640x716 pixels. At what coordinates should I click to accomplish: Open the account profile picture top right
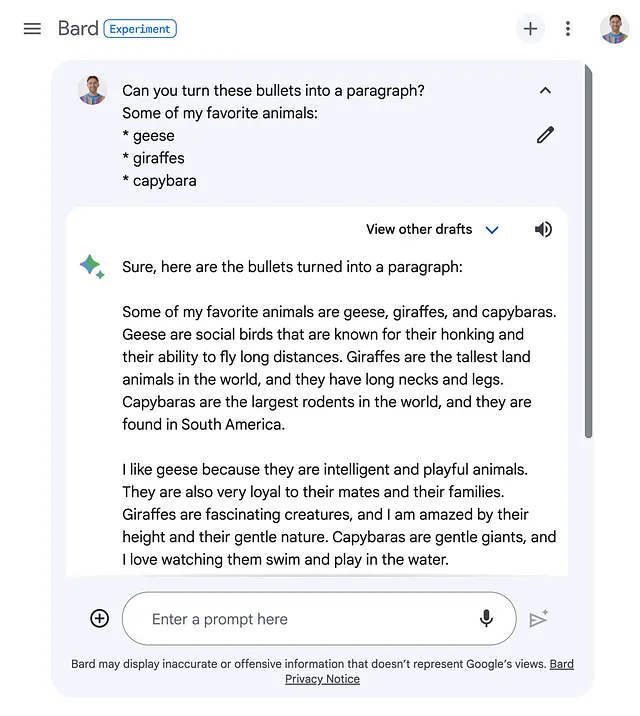click(614, 29)
